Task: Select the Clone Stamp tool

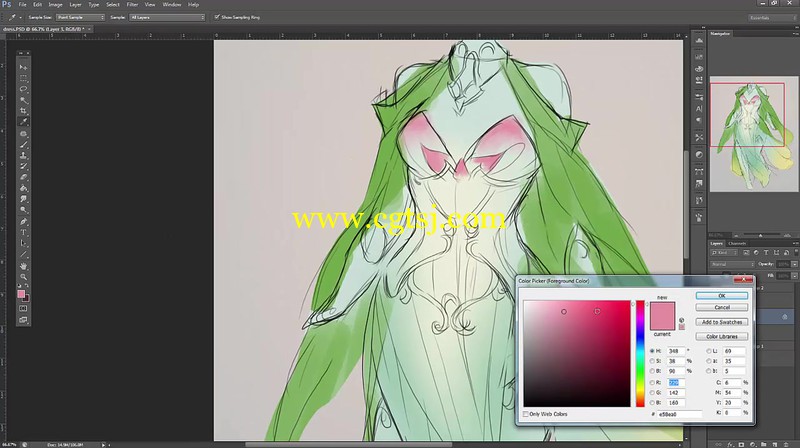Action: (x=23, y=156)
